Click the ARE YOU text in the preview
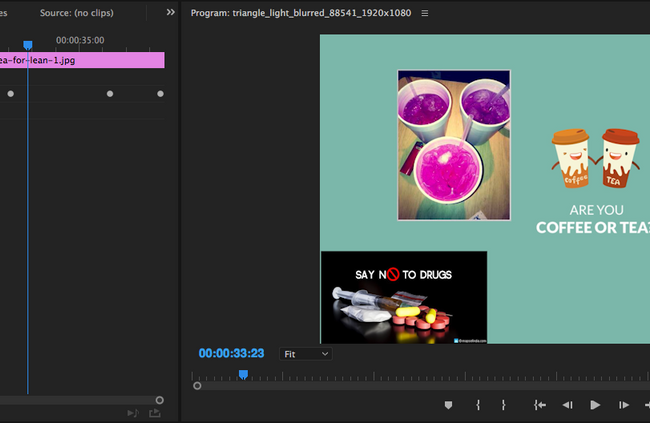The width and height of the screenshot is (650, 423). click(x=597, y=210)
